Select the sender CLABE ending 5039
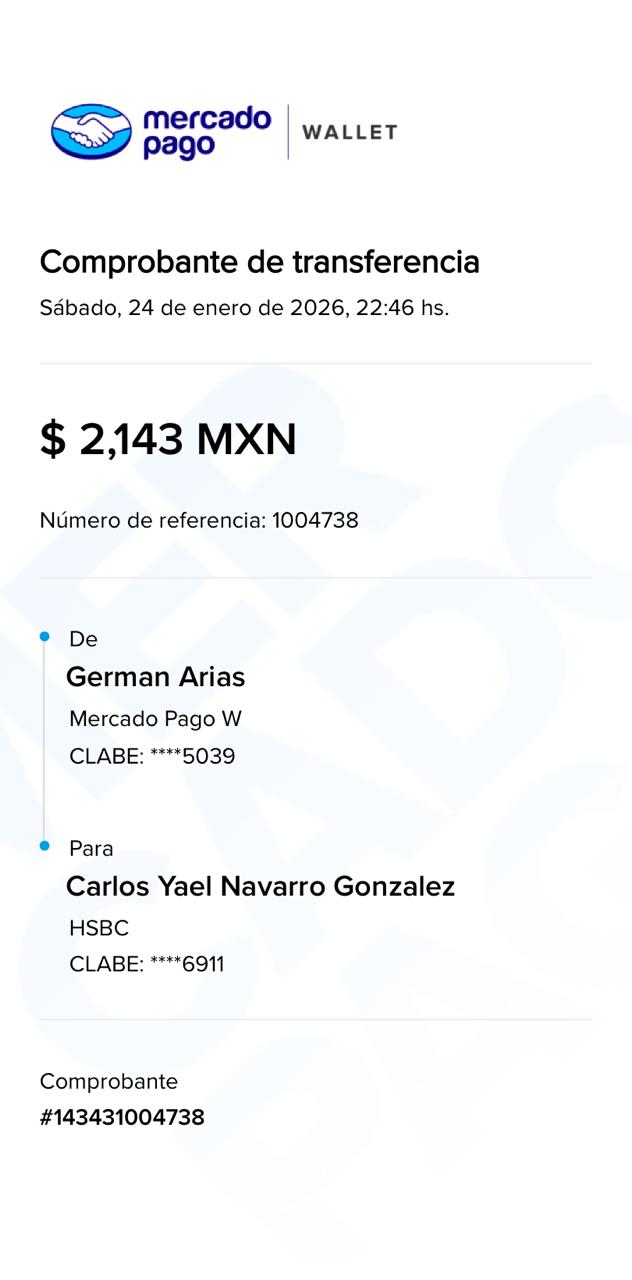 pos(152,756)
